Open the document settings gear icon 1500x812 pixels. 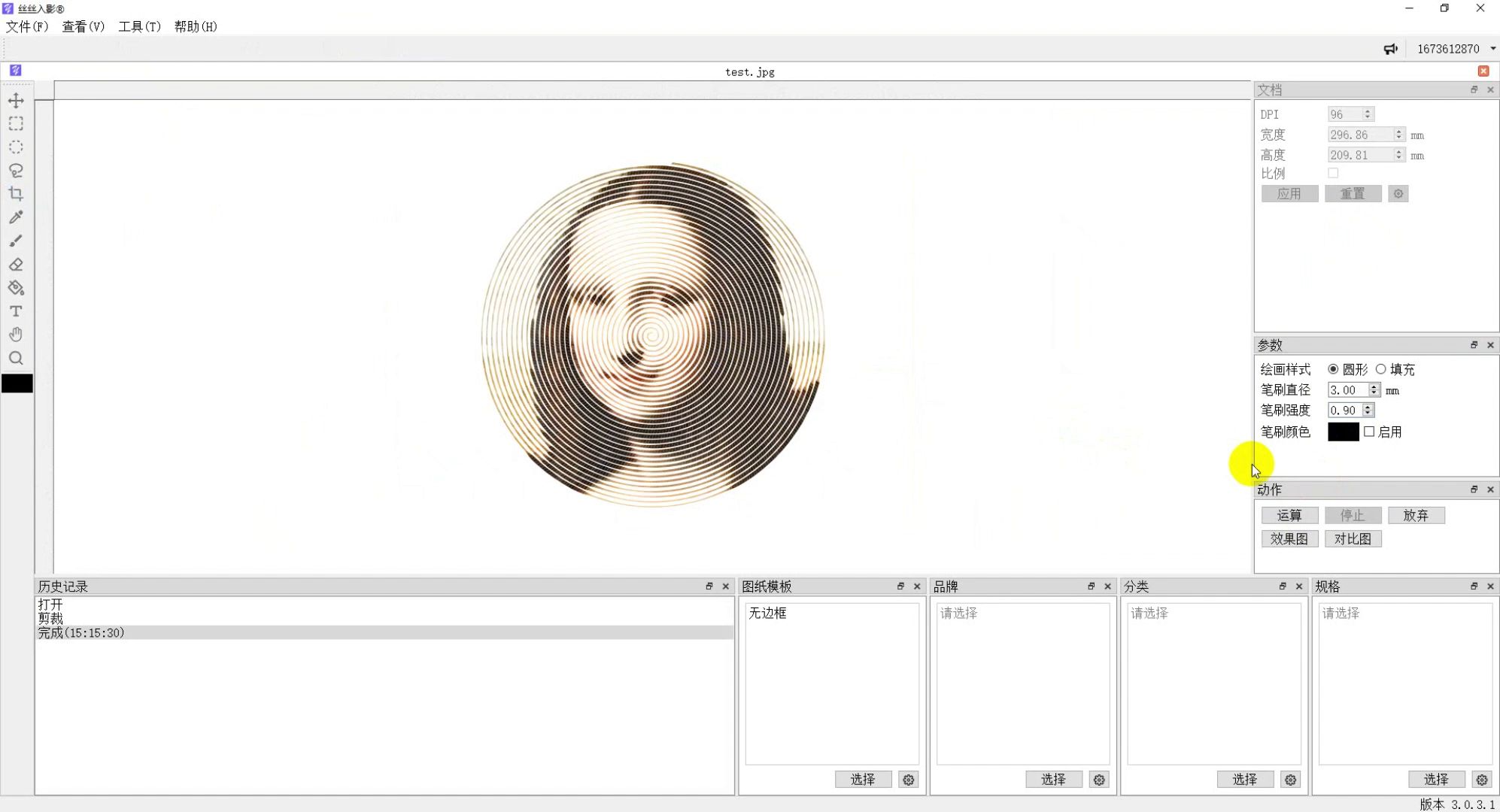coord(1398,193)
